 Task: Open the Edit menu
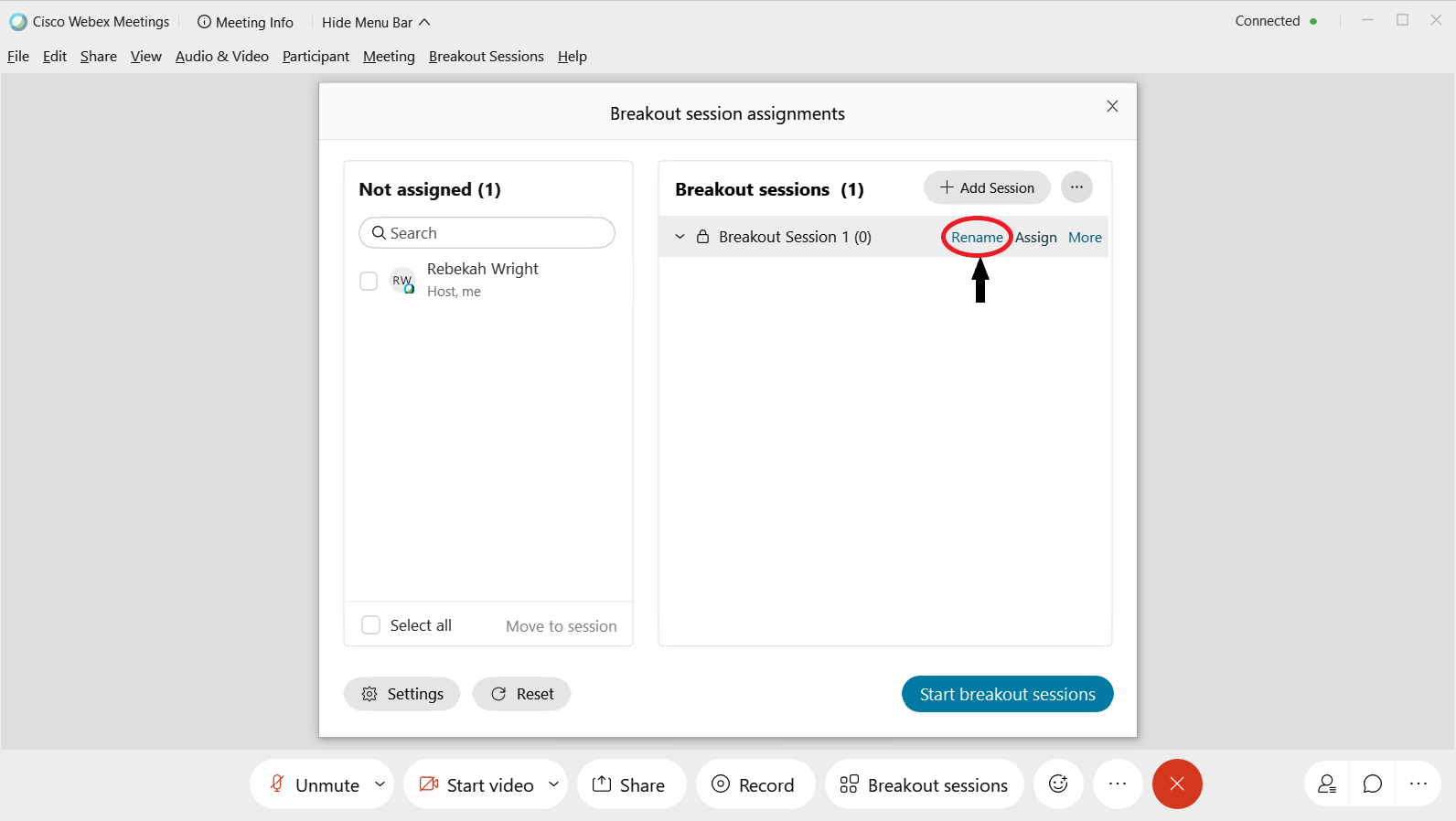click(55, 57)
